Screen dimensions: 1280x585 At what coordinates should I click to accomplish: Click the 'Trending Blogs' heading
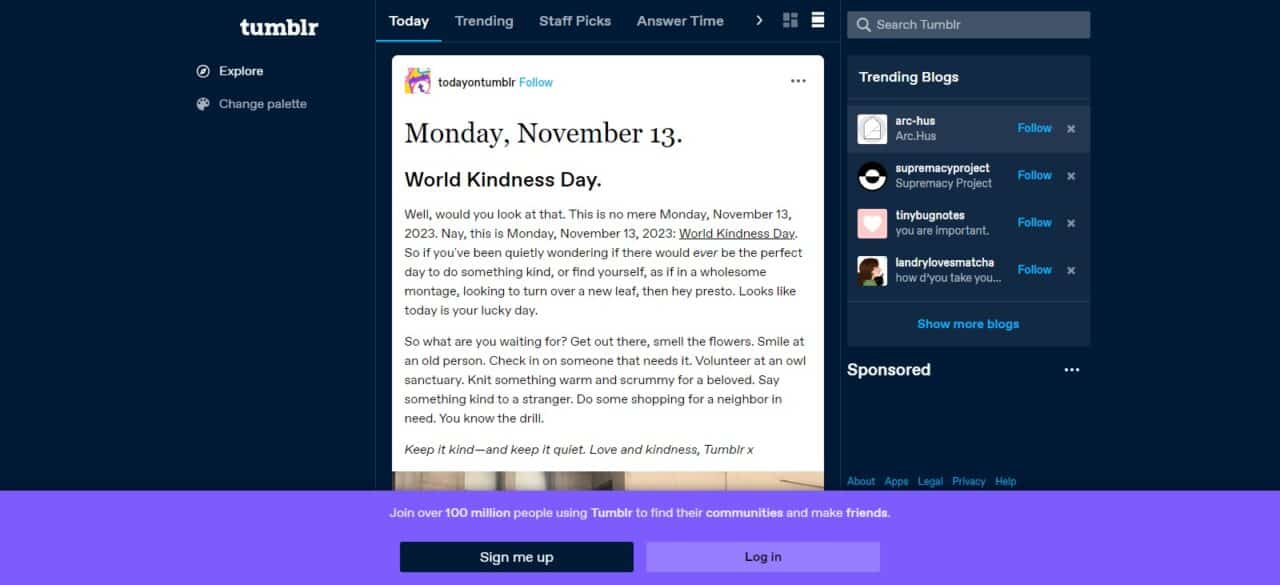point(908,77)
